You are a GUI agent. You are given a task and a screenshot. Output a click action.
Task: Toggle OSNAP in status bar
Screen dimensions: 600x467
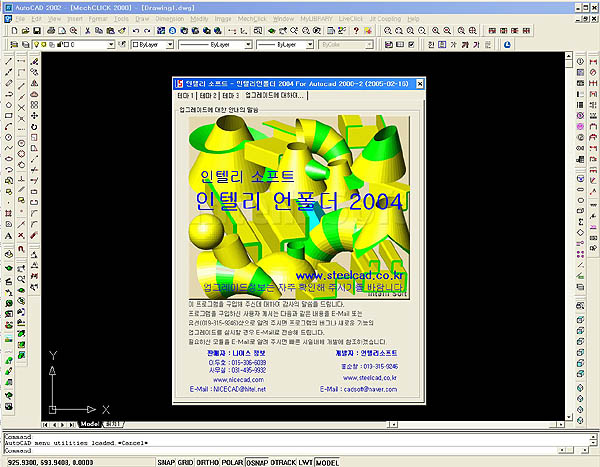pyautogui.click(x=257, y=462)
